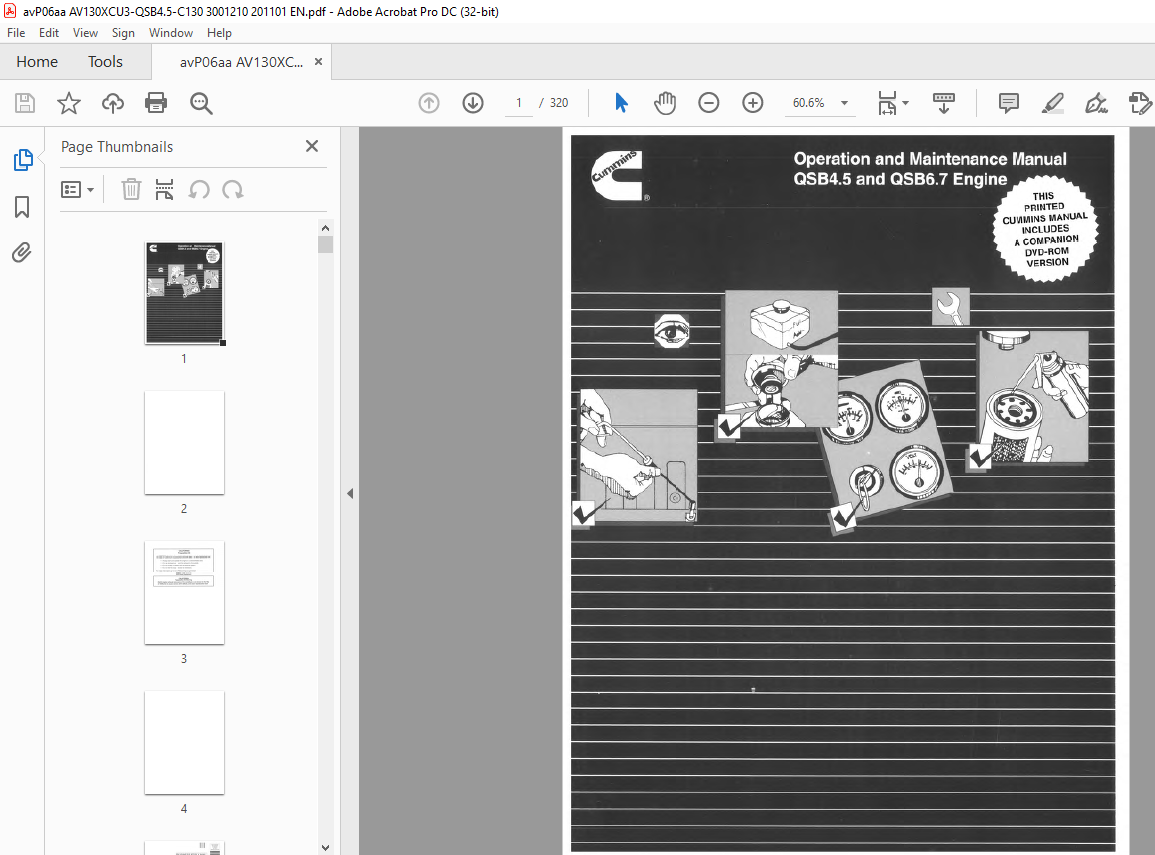Zoom in with plus button
The height and width of the screenshot is (855, 1155).
tap(753, 103)
